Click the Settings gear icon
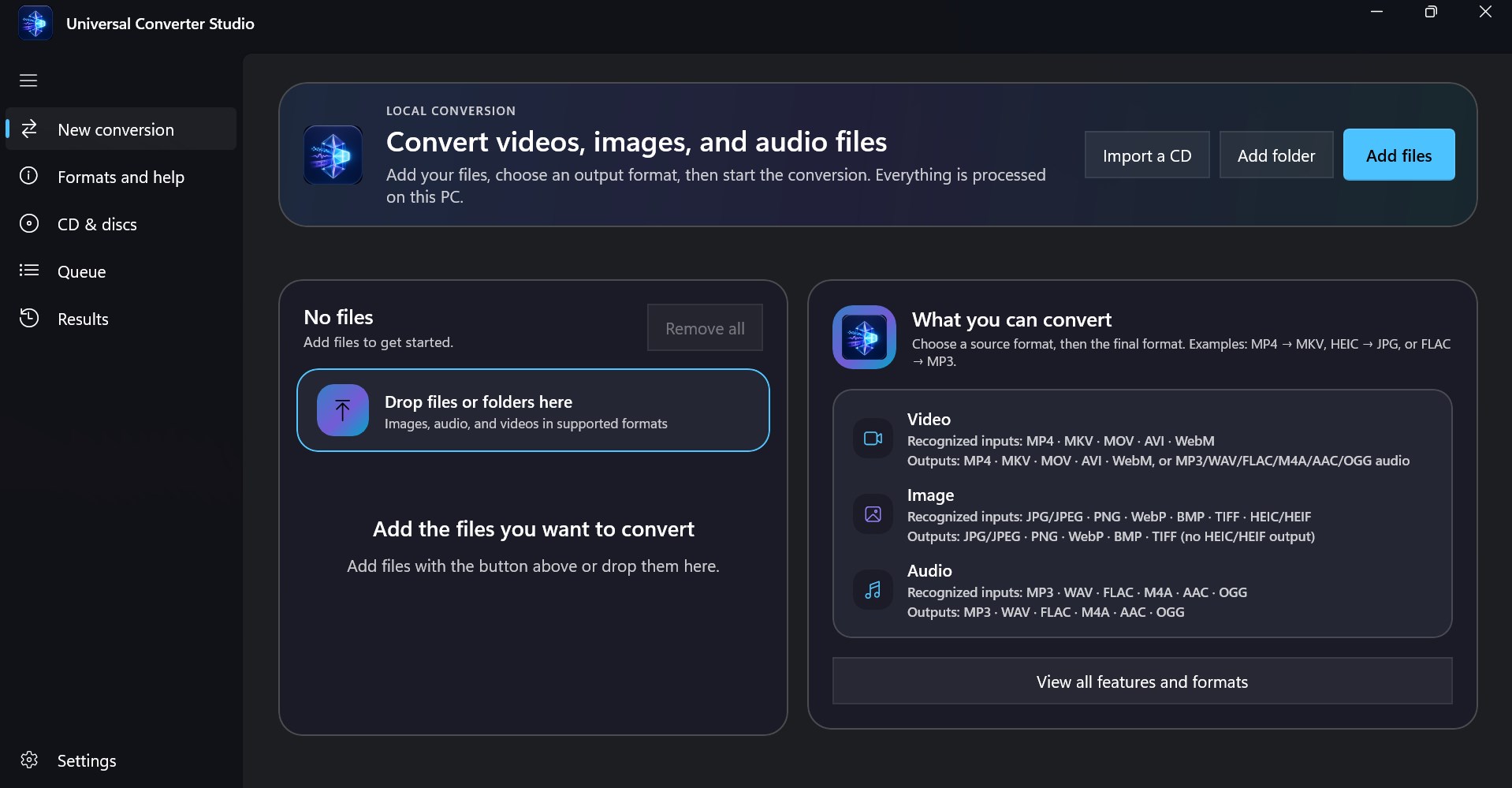The image size is (1512, 788). coord(29,760)
